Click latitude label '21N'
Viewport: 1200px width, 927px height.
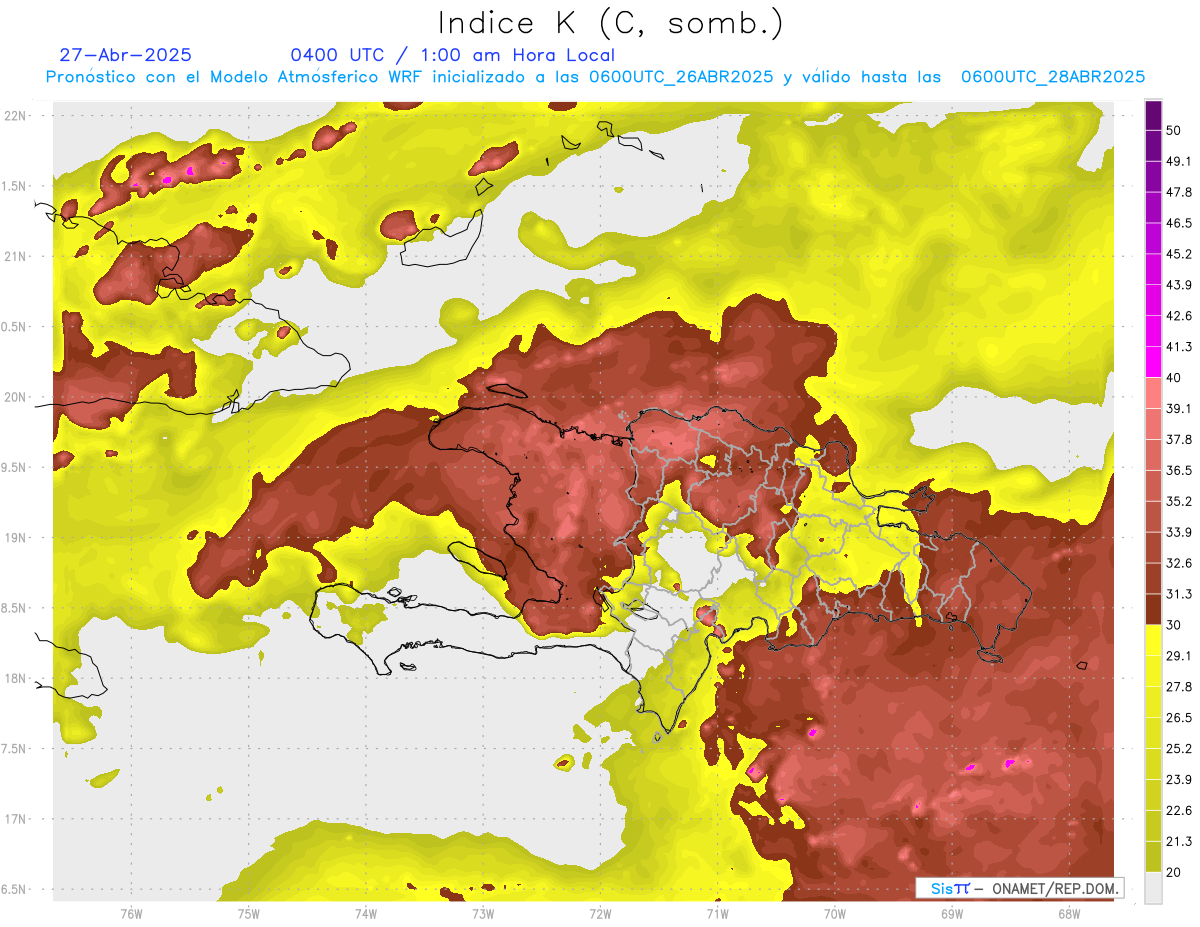click(x=16, y=257)
